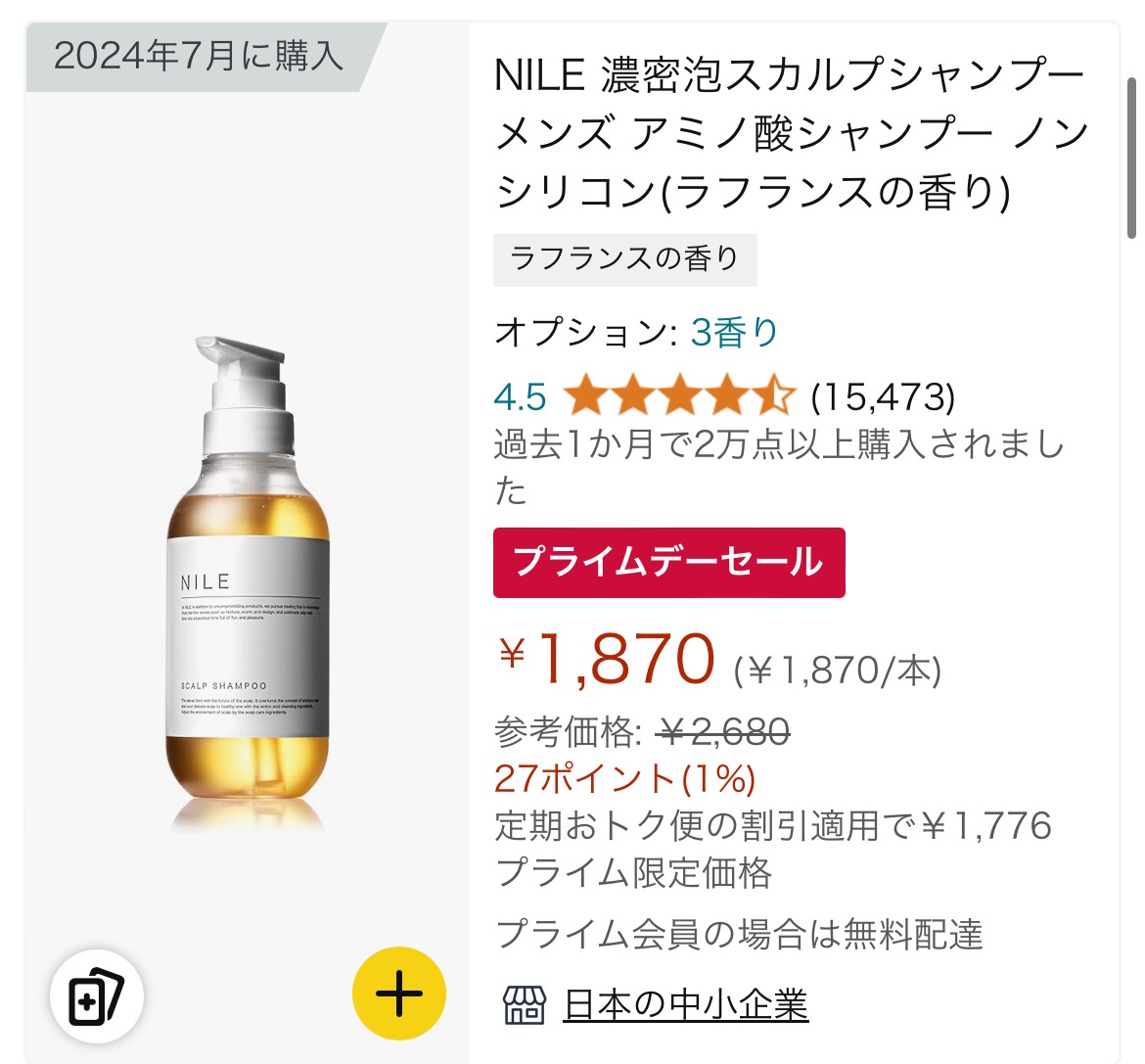Image resolution: width=1145 pixels, height=1064 pixels.
Task: Click the store icon beside 日本の中小企業
Action: 525,1005
